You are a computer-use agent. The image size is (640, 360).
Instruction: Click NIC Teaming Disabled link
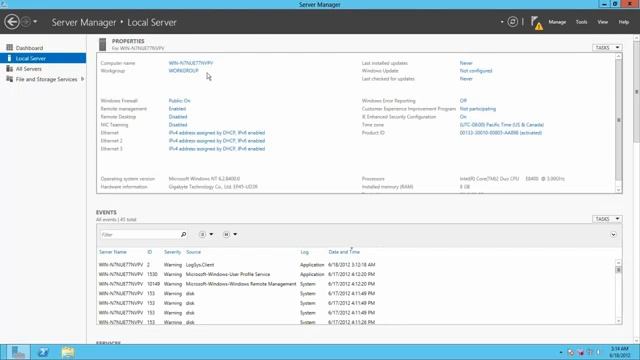178,125
